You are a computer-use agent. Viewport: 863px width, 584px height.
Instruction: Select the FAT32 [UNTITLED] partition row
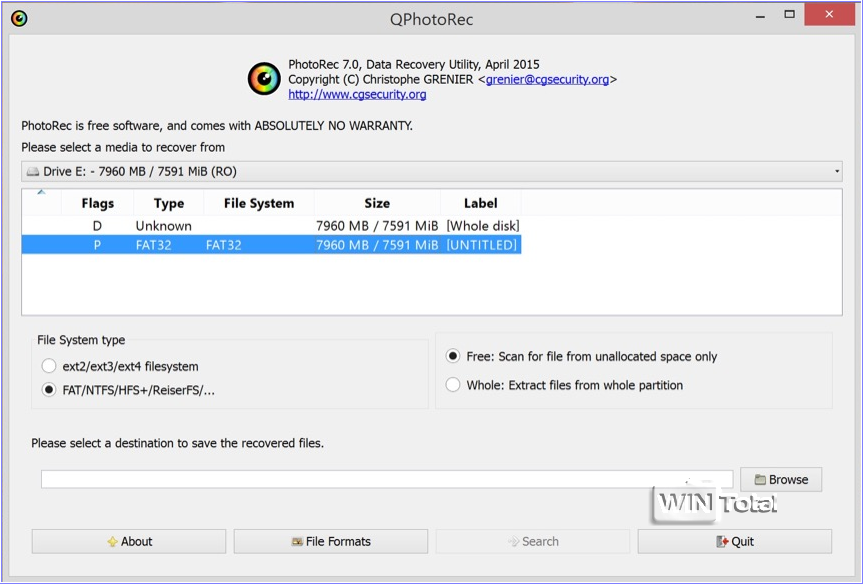[x=271, y=245]
